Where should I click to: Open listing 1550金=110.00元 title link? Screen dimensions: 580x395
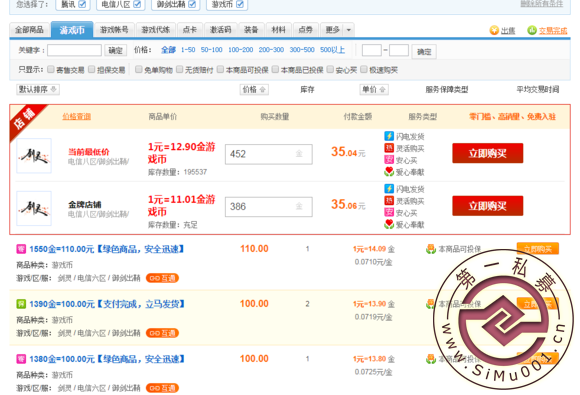107,249
